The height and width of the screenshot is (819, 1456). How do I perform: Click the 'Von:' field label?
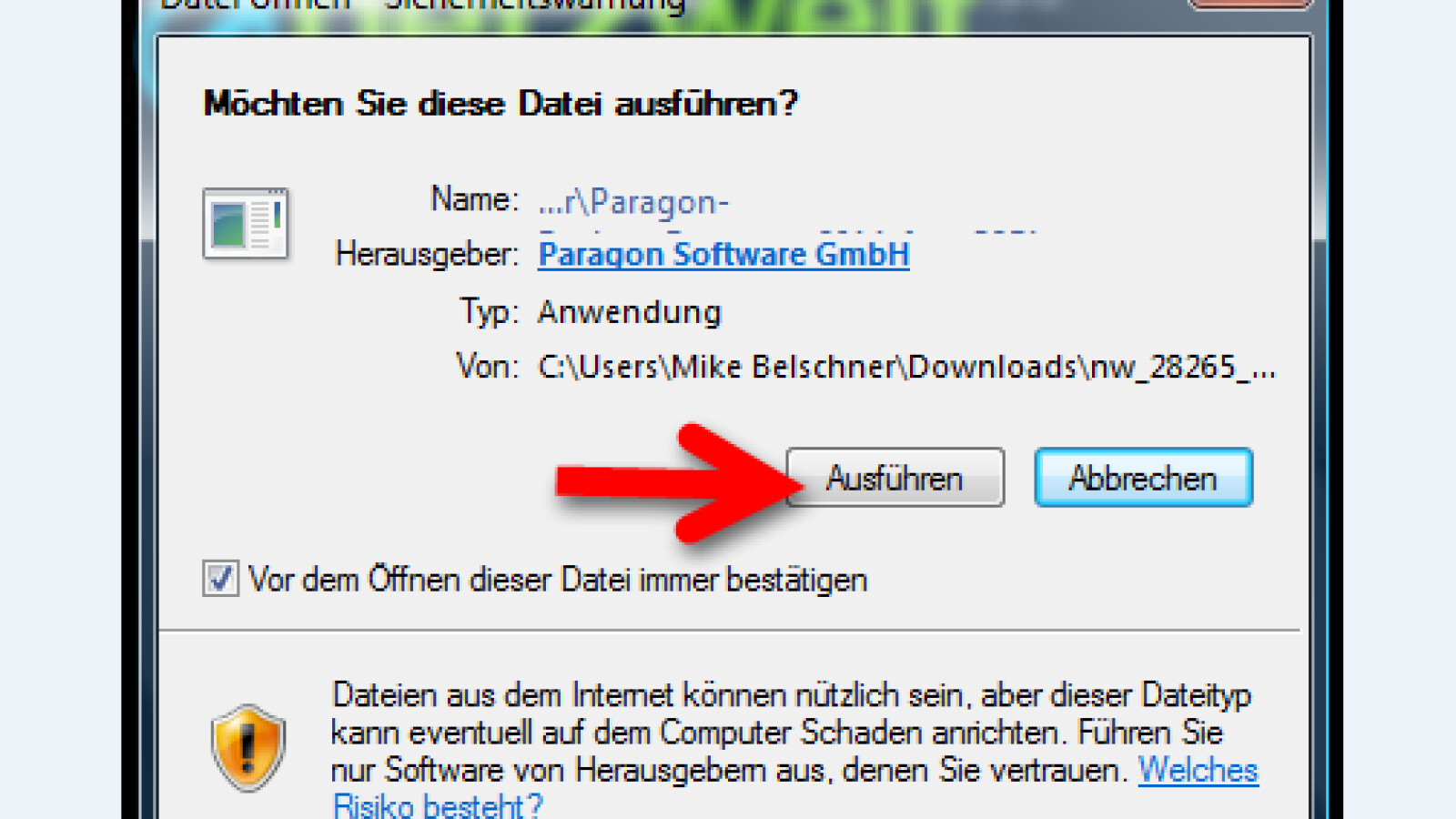tap(487, 367)
